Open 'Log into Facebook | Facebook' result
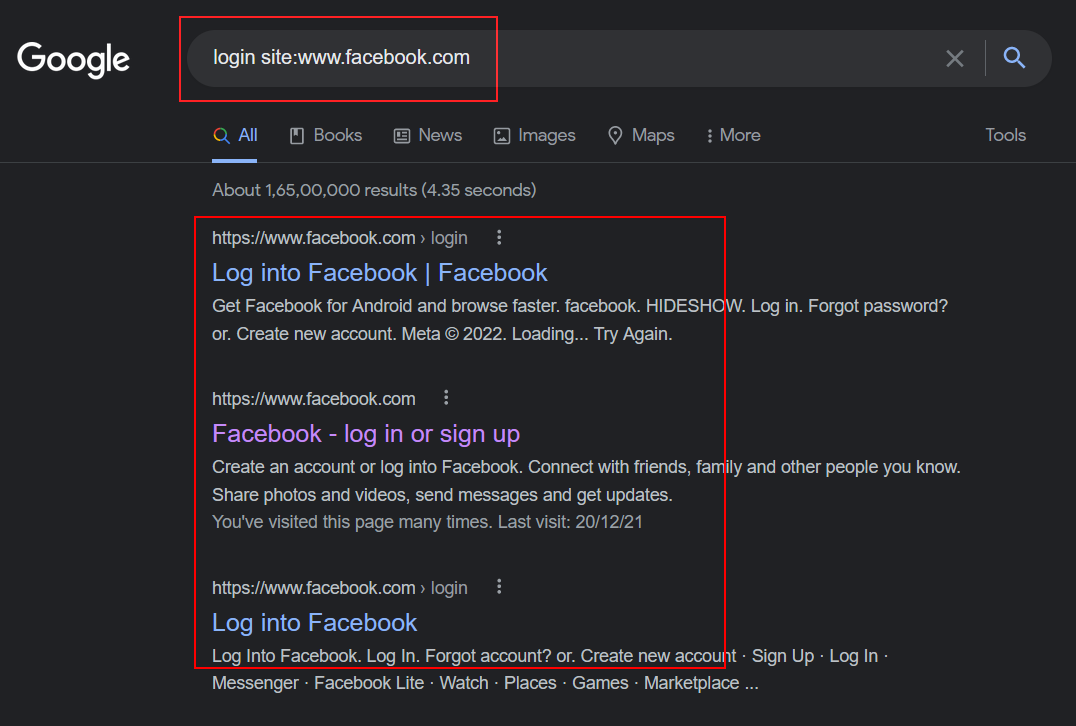 (379, 273)
